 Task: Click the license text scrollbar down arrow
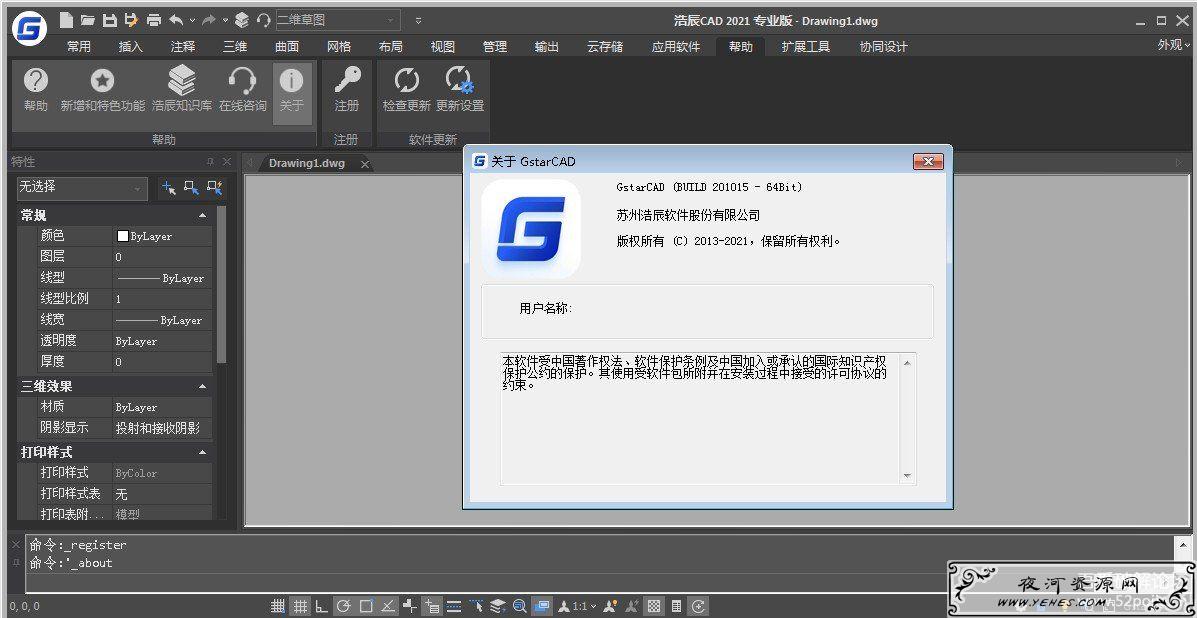pyautogui.click(x=907, y=476)
